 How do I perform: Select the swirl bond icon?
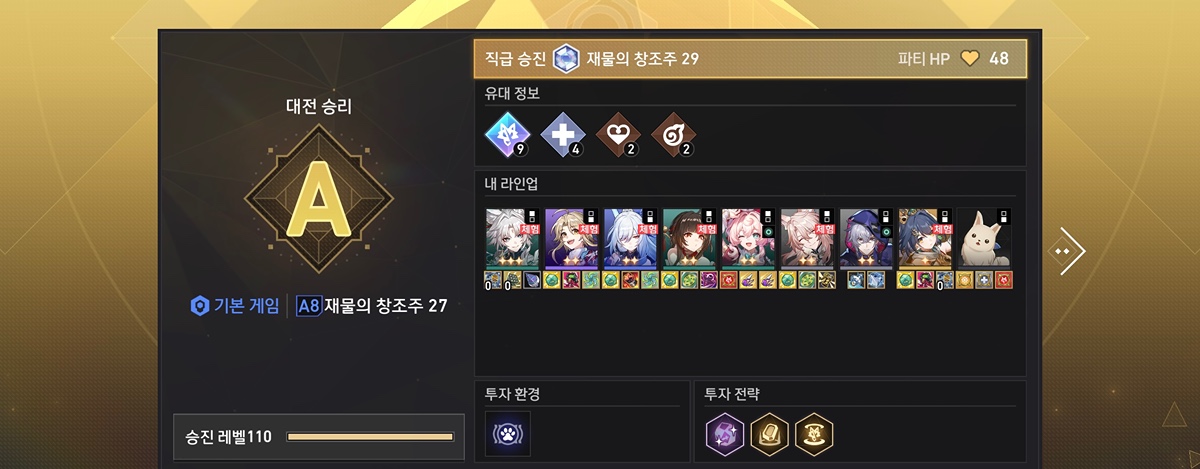click(670, 135)
